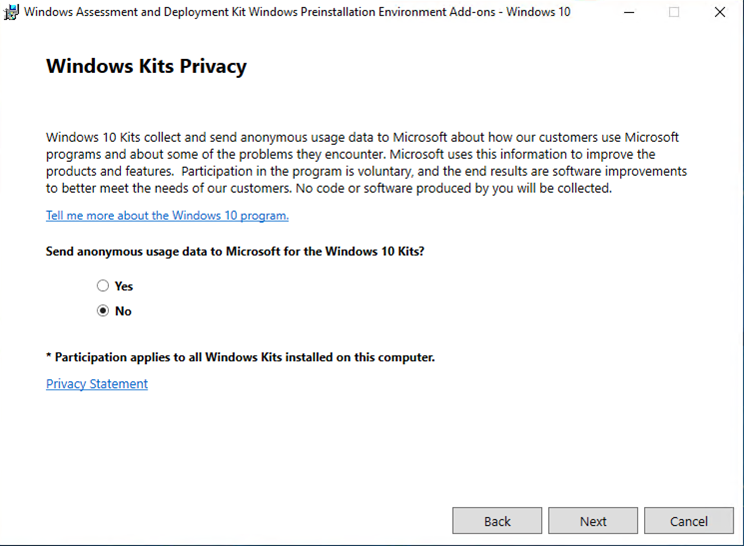Click the greyed-out maximize button

674,13
